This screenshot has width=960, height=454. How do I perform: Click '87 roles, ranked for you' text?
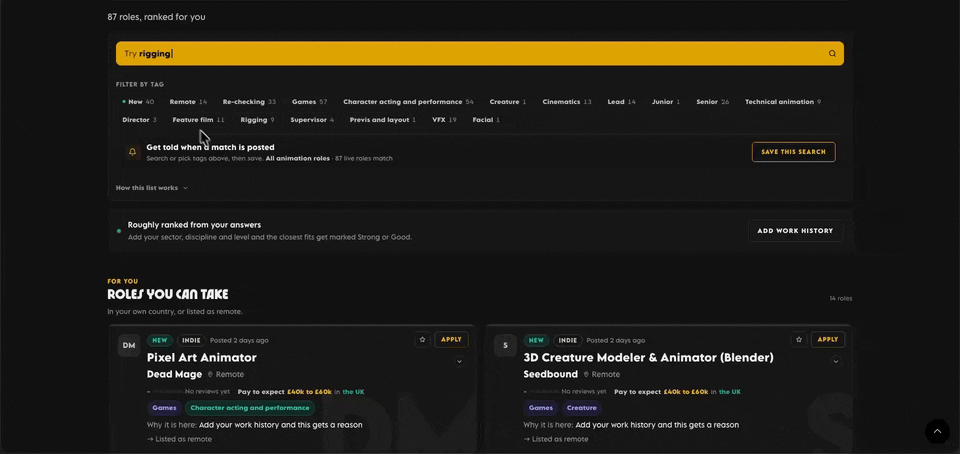click(156, 17)
